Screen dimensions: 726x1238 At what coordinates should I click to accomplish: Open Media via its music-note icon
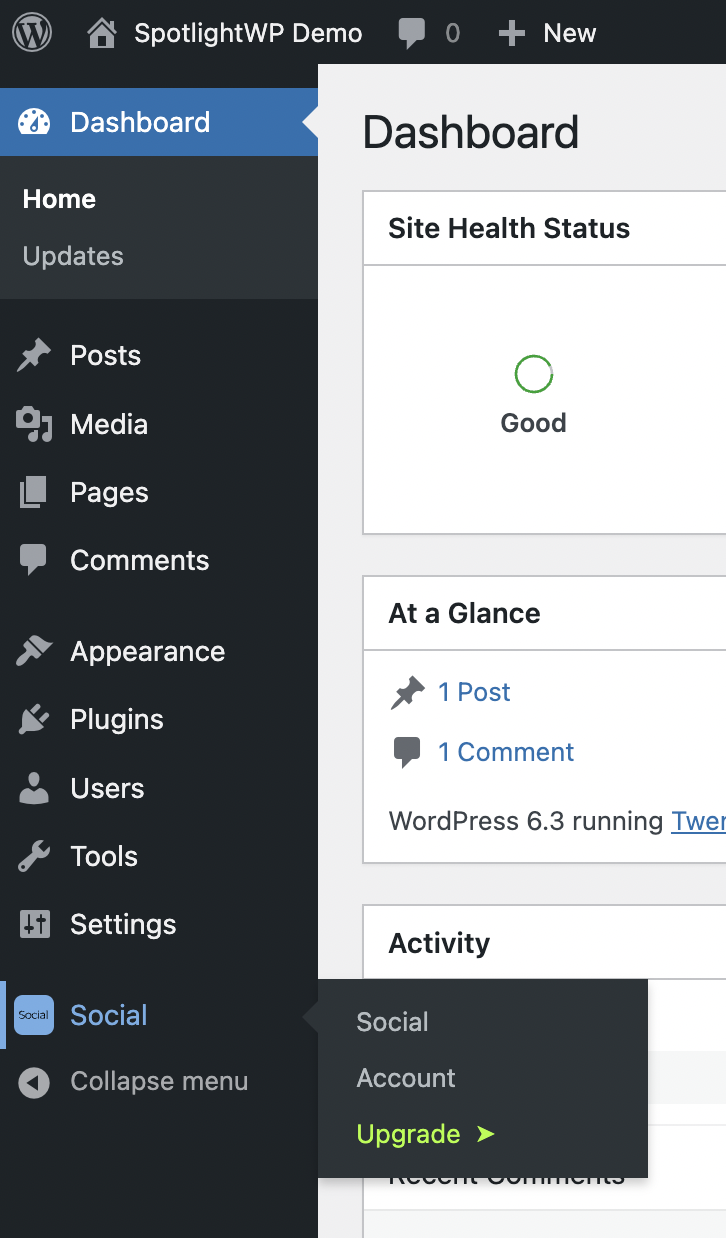click(34, 424)
